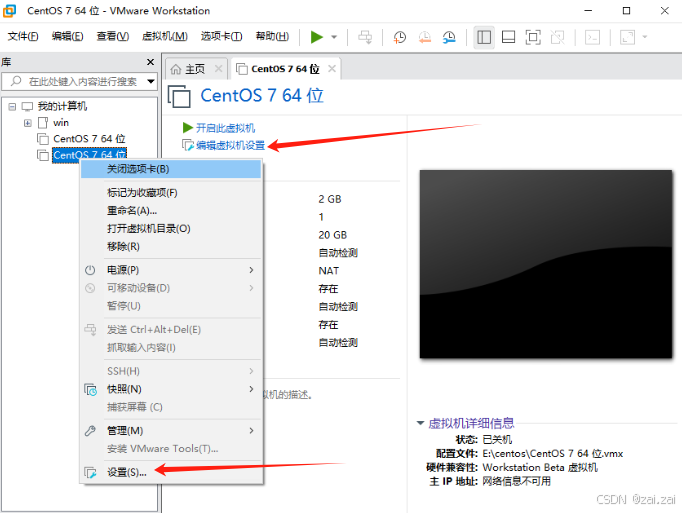Click the power icon beside 电源(P)
Image resolution: width=682 pixels, height=513 pixels.
pos(90,270)
